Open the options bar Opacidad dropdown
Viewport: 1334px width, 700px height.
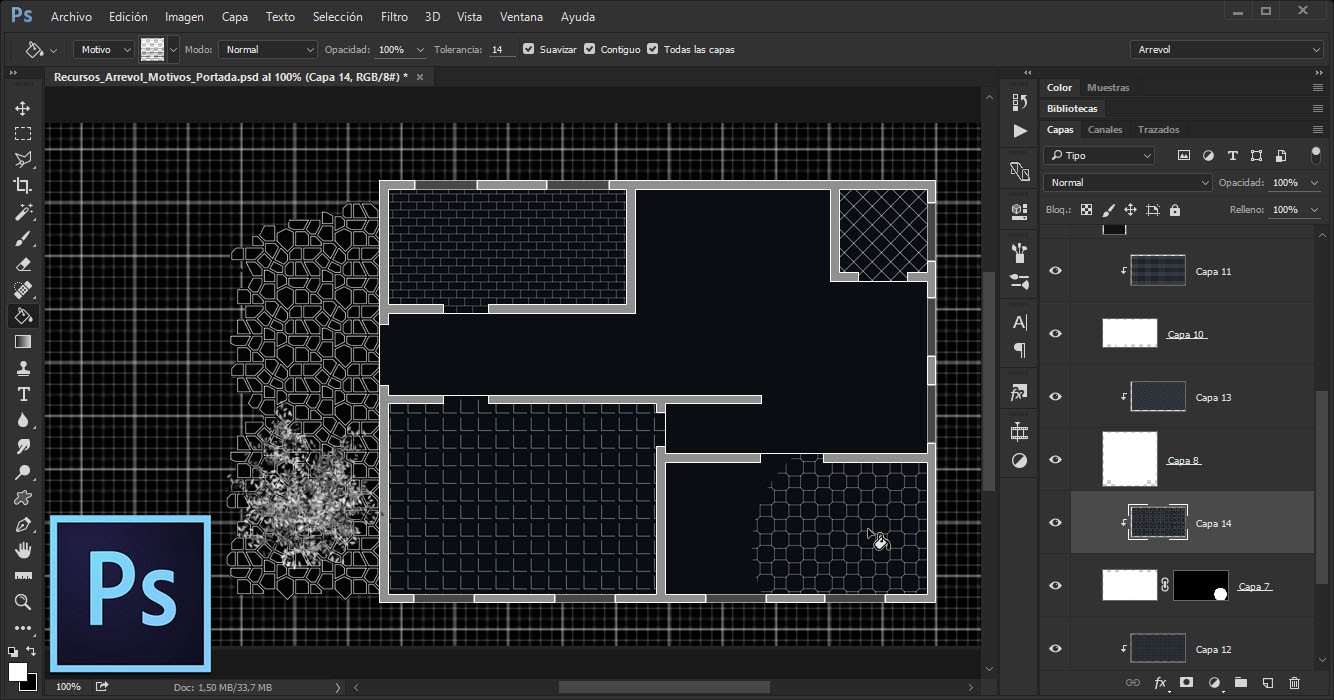click(x=420, y=49)
